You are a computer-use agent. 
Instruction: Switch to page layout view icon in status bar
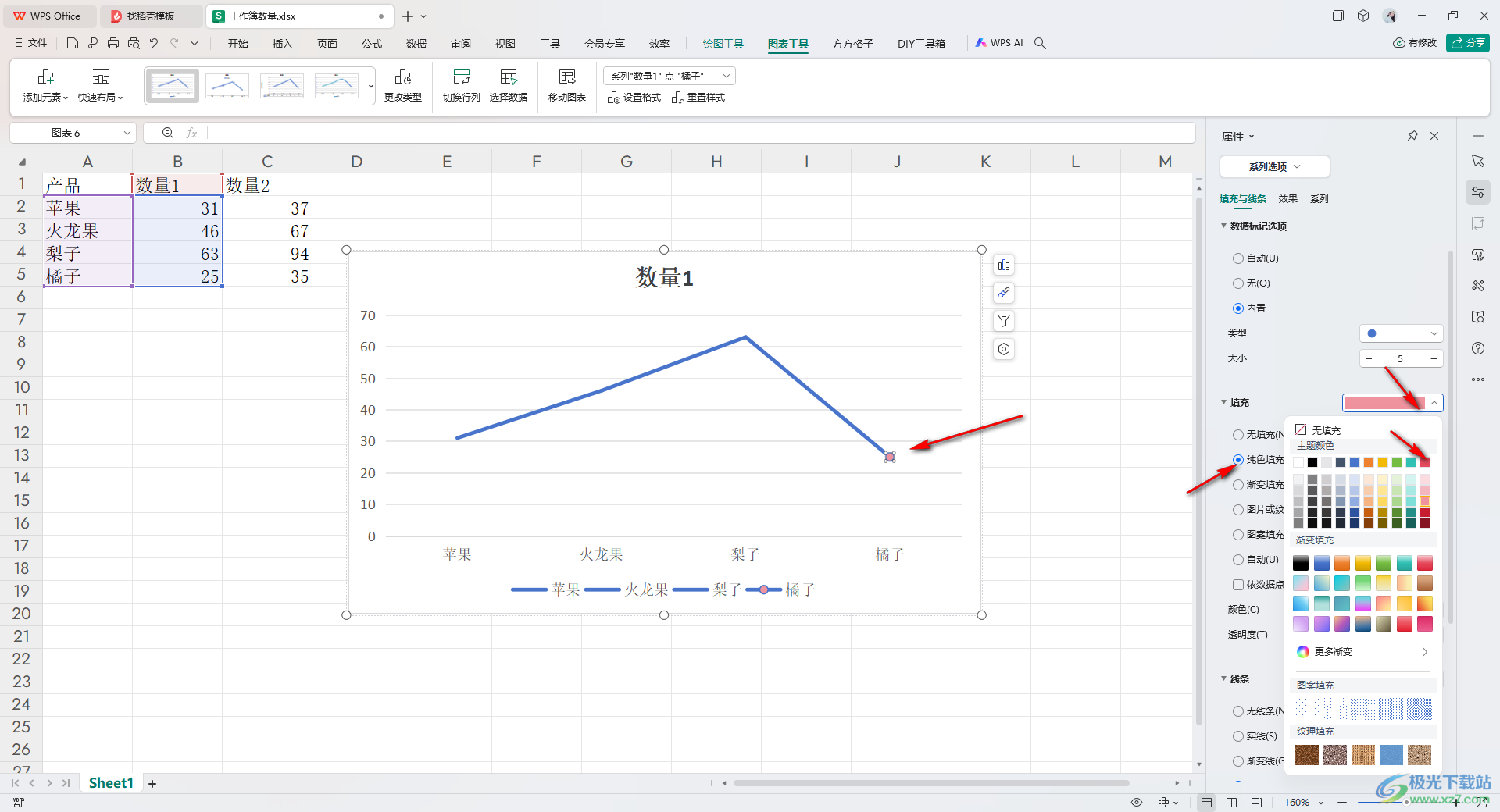click(x=1231, y=802)
